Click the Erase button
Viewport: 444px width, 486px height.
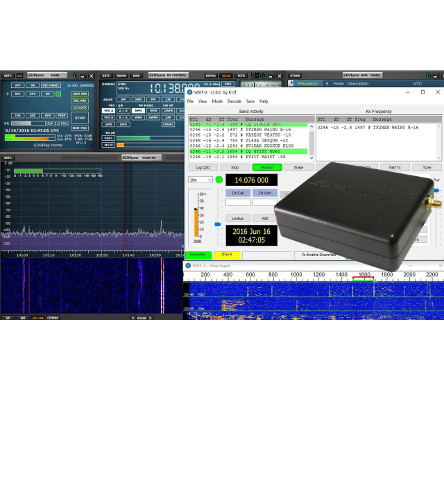(299, 167)
